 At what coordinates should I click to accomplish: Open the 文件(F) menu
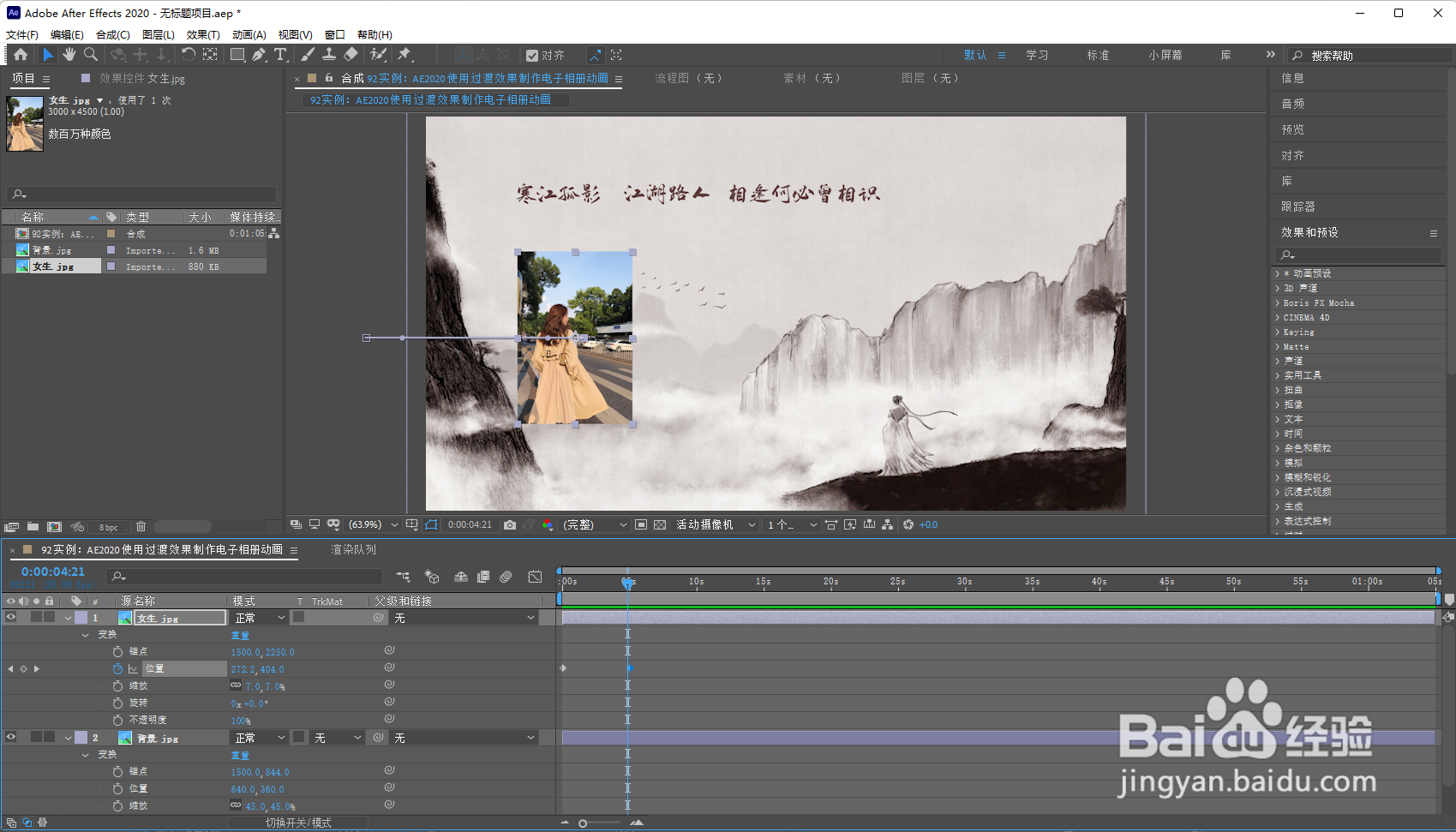(22, 34)
